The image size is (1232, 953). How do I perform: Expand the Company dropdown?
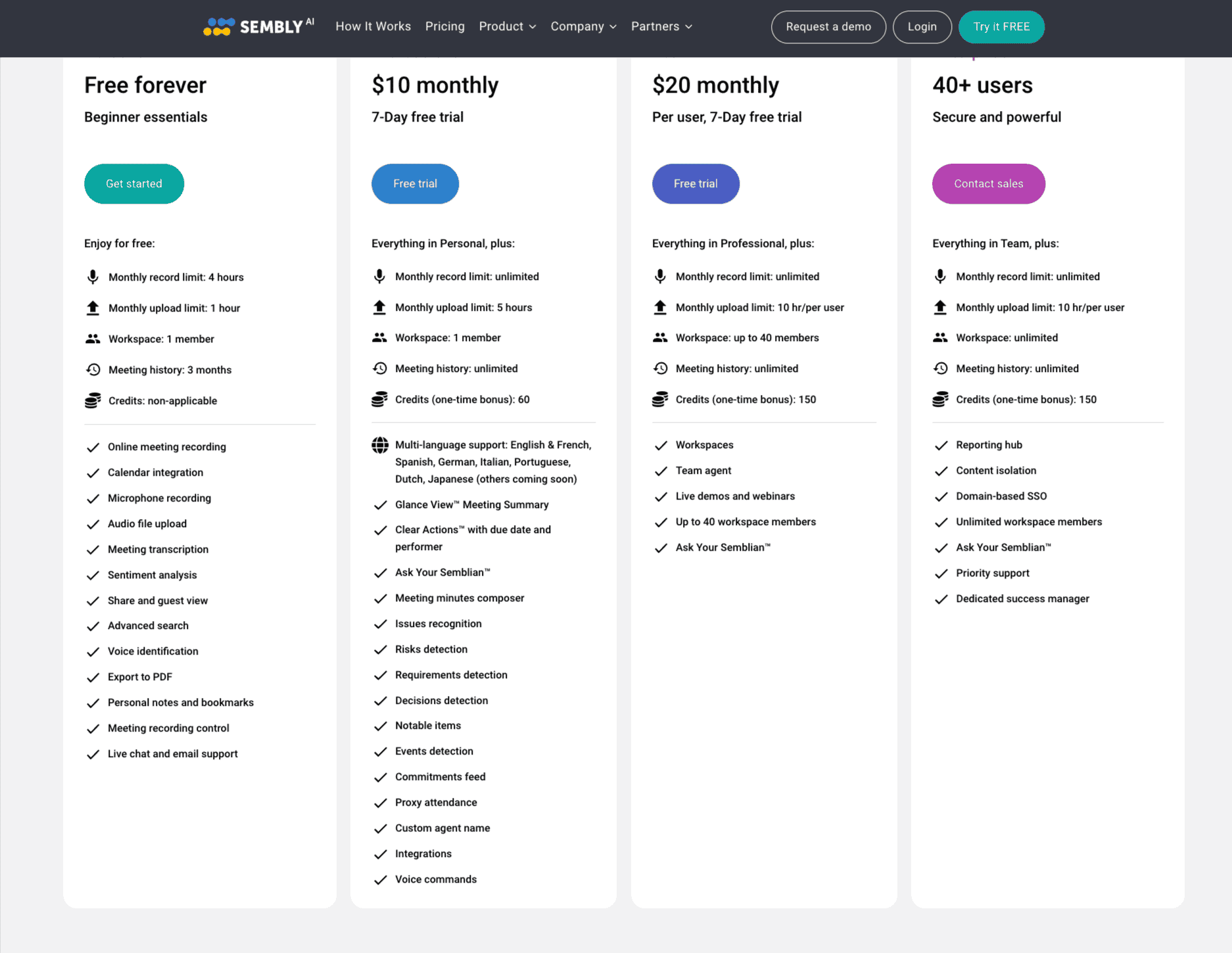point(582,26)
